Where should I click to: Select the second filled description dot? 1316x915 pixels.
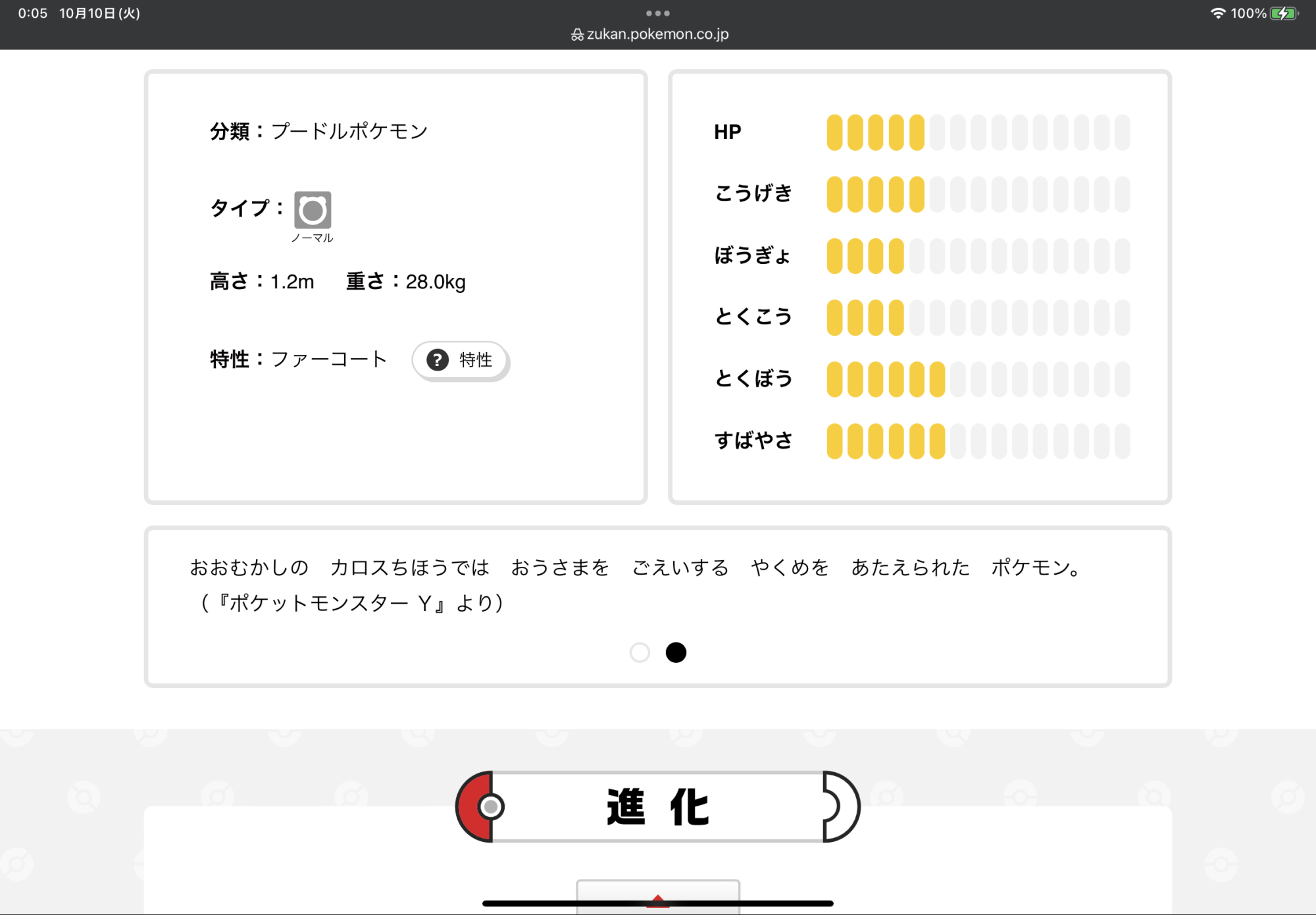[676, 652]
